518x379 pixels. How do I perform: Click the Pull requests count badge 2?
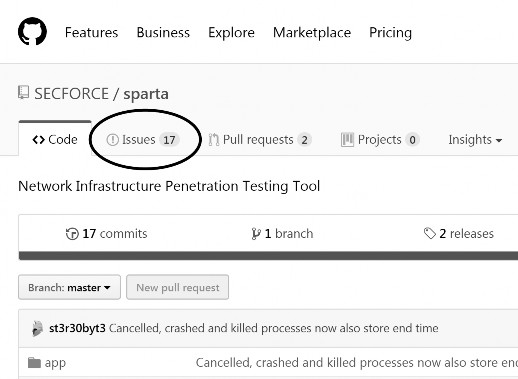(x=304, y=140)
